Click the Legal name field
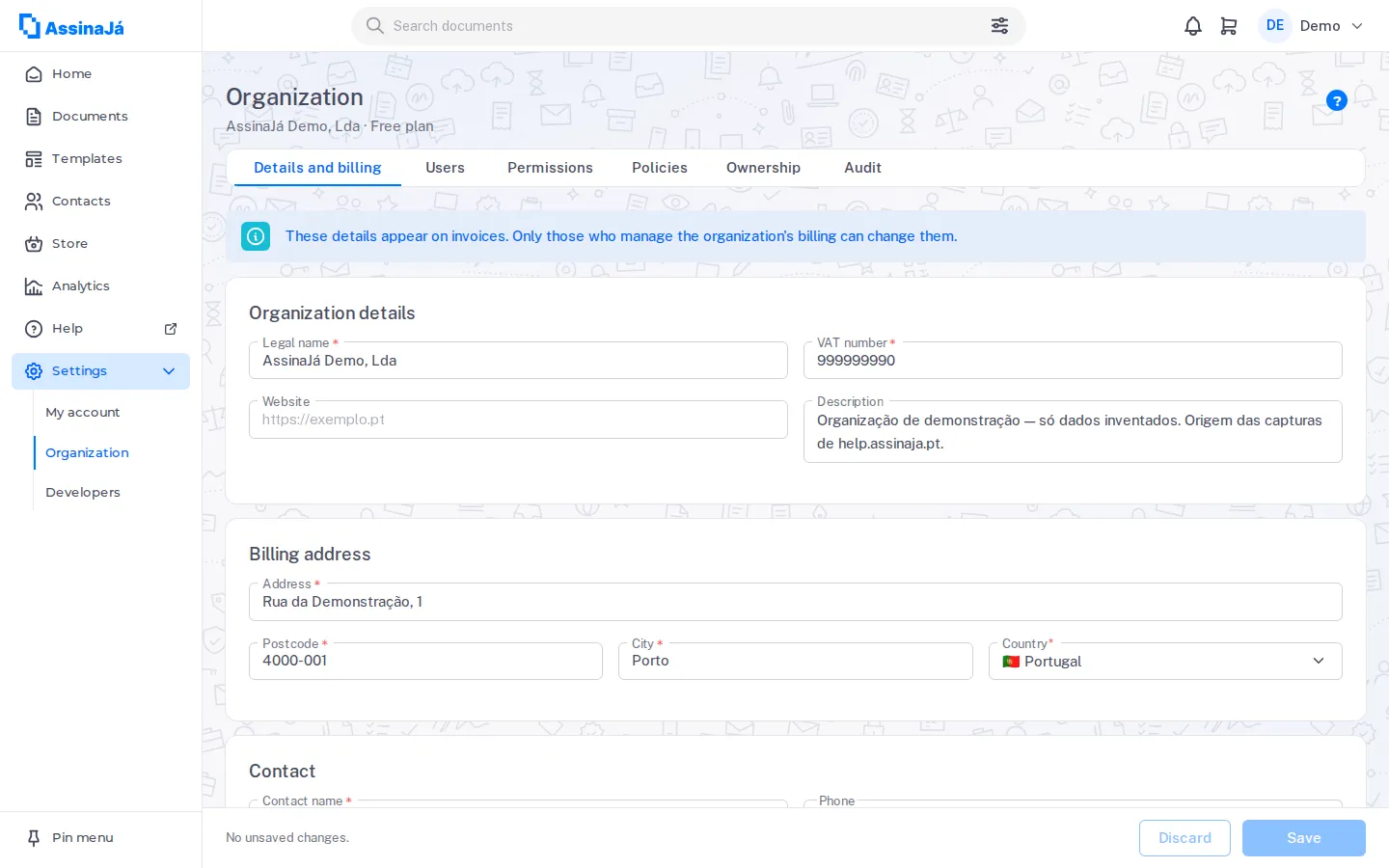 coord(518,361)
